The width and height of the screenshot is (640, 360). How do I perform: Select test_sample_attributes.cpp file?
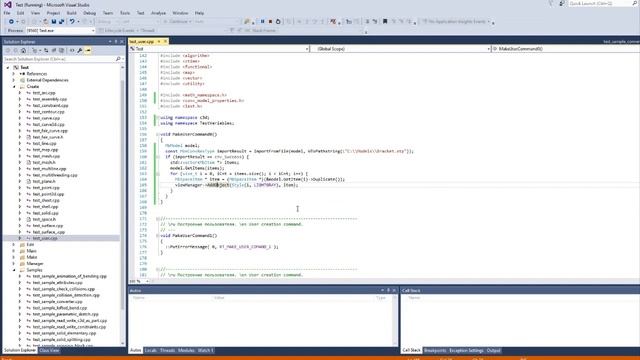tap(58, 282)
